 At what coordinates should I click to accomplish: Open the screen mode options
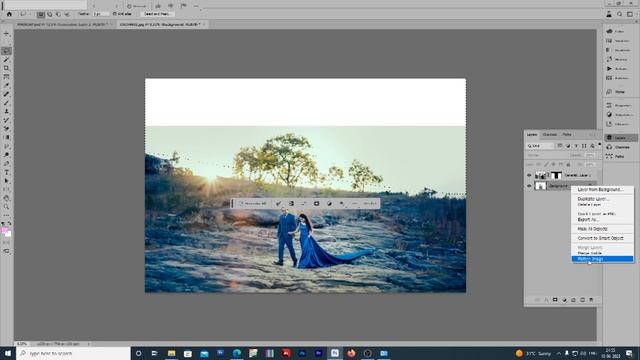(x=6, y=251)
